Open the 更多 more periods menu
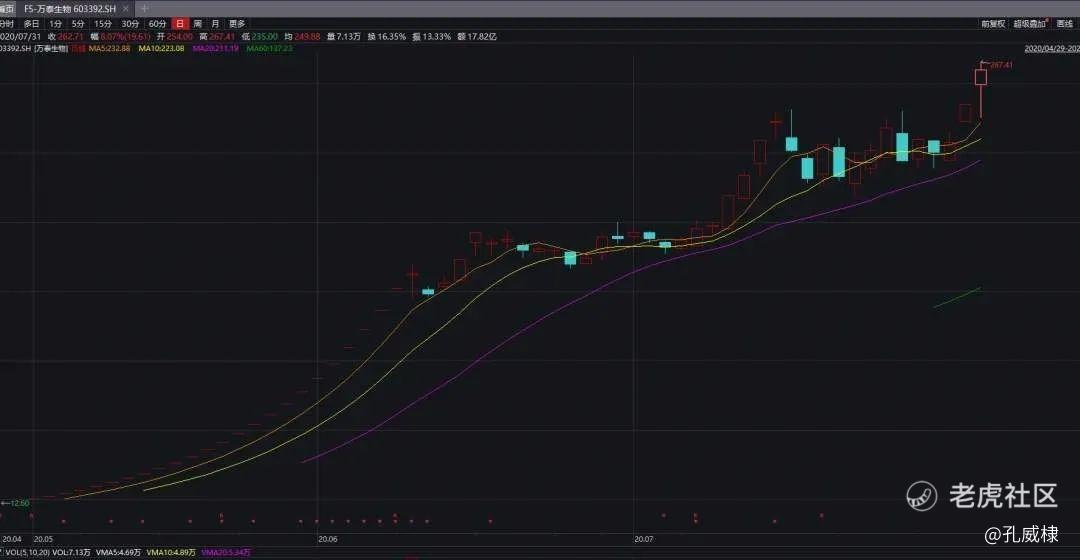 (237, 24)
